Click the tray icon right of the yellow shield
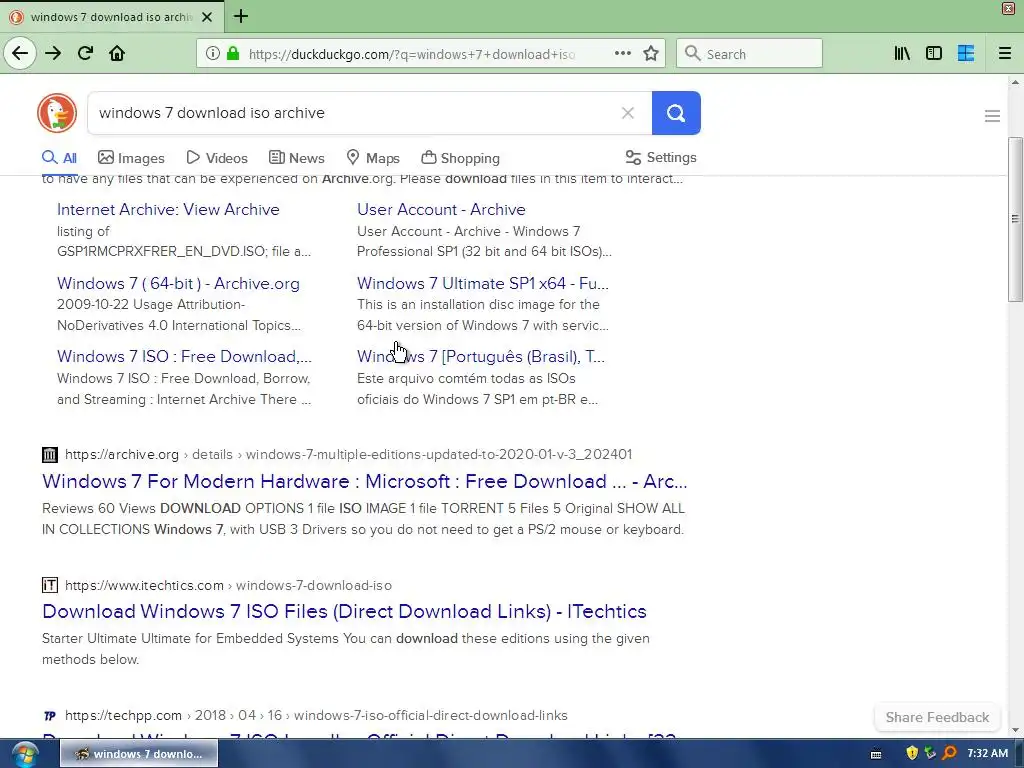Viewport: 1024px width, 768px height. (931, 754)
